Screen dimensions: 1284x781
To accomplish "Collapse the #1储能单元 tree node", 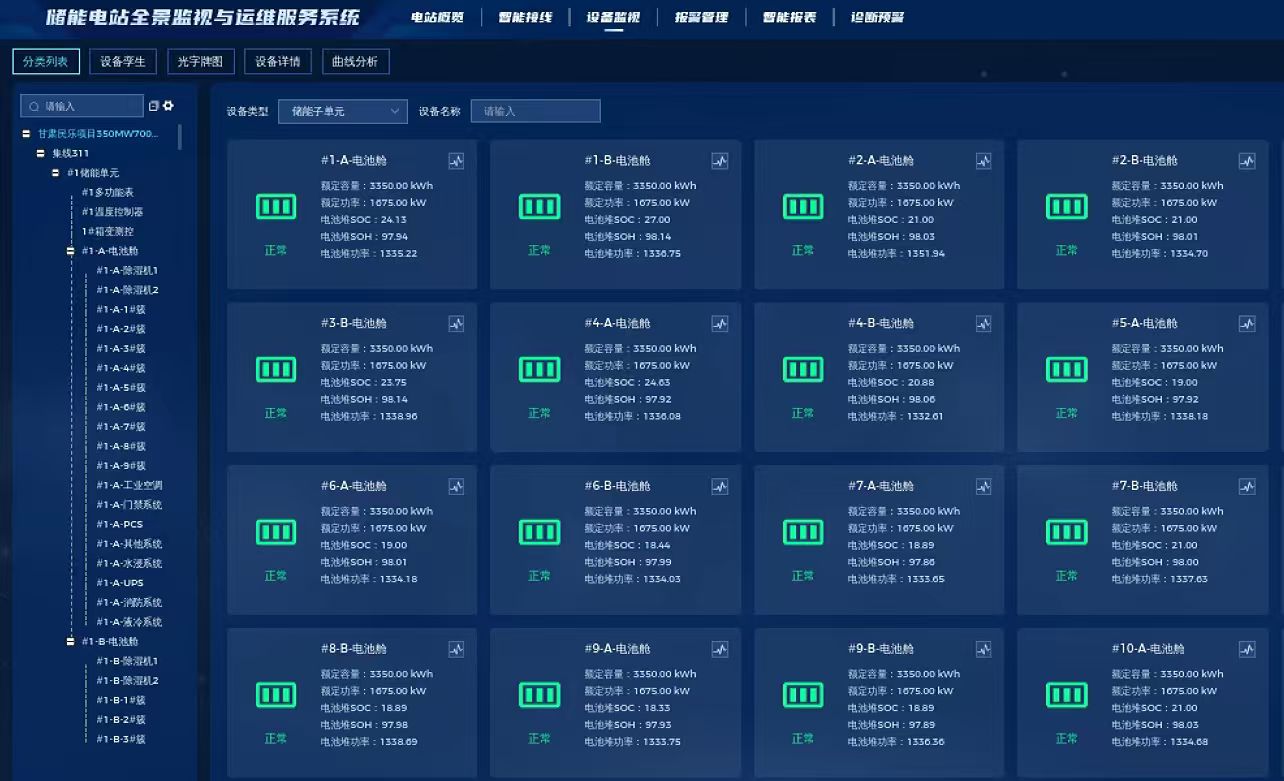I will pyautogui.click(x=56, y=173).
